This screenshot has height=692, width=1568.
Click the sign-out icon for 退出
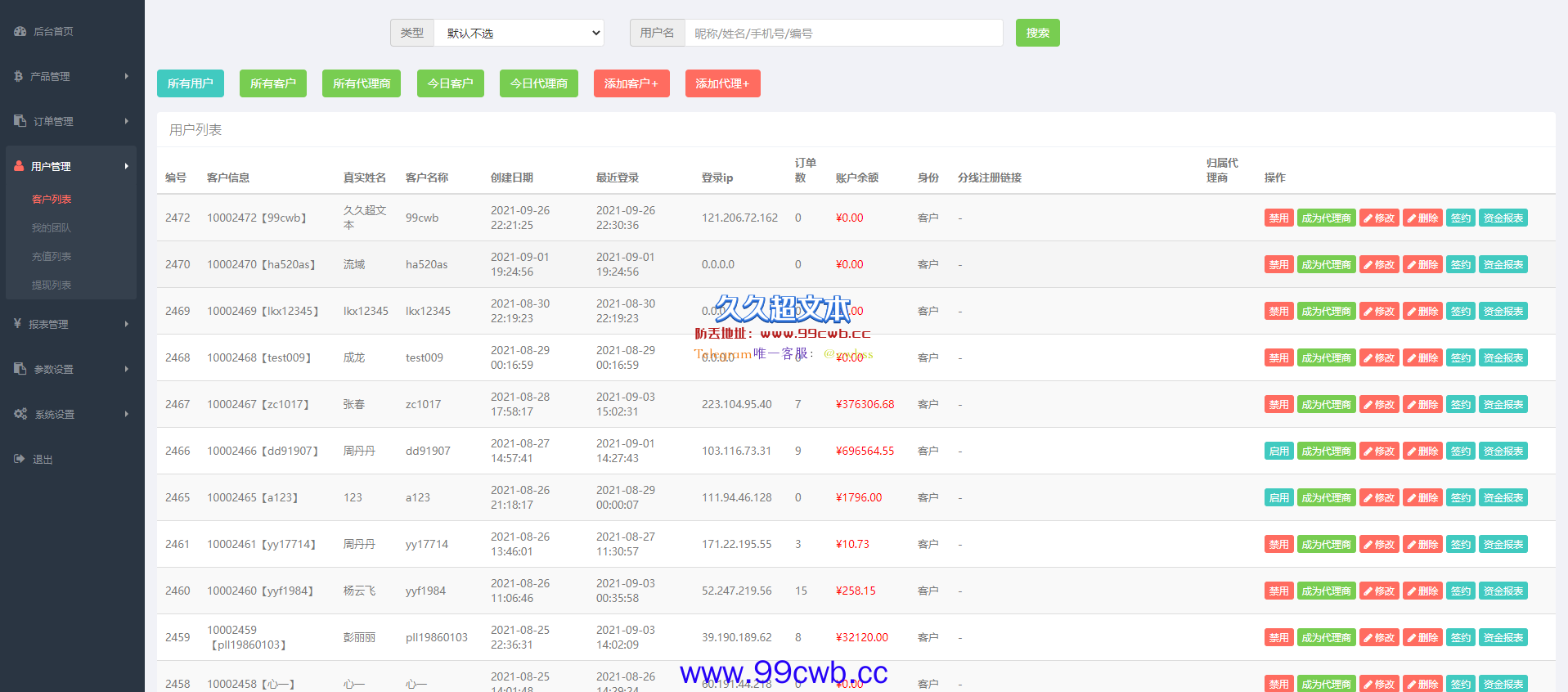pyautogui.click(x=20, y=459)
